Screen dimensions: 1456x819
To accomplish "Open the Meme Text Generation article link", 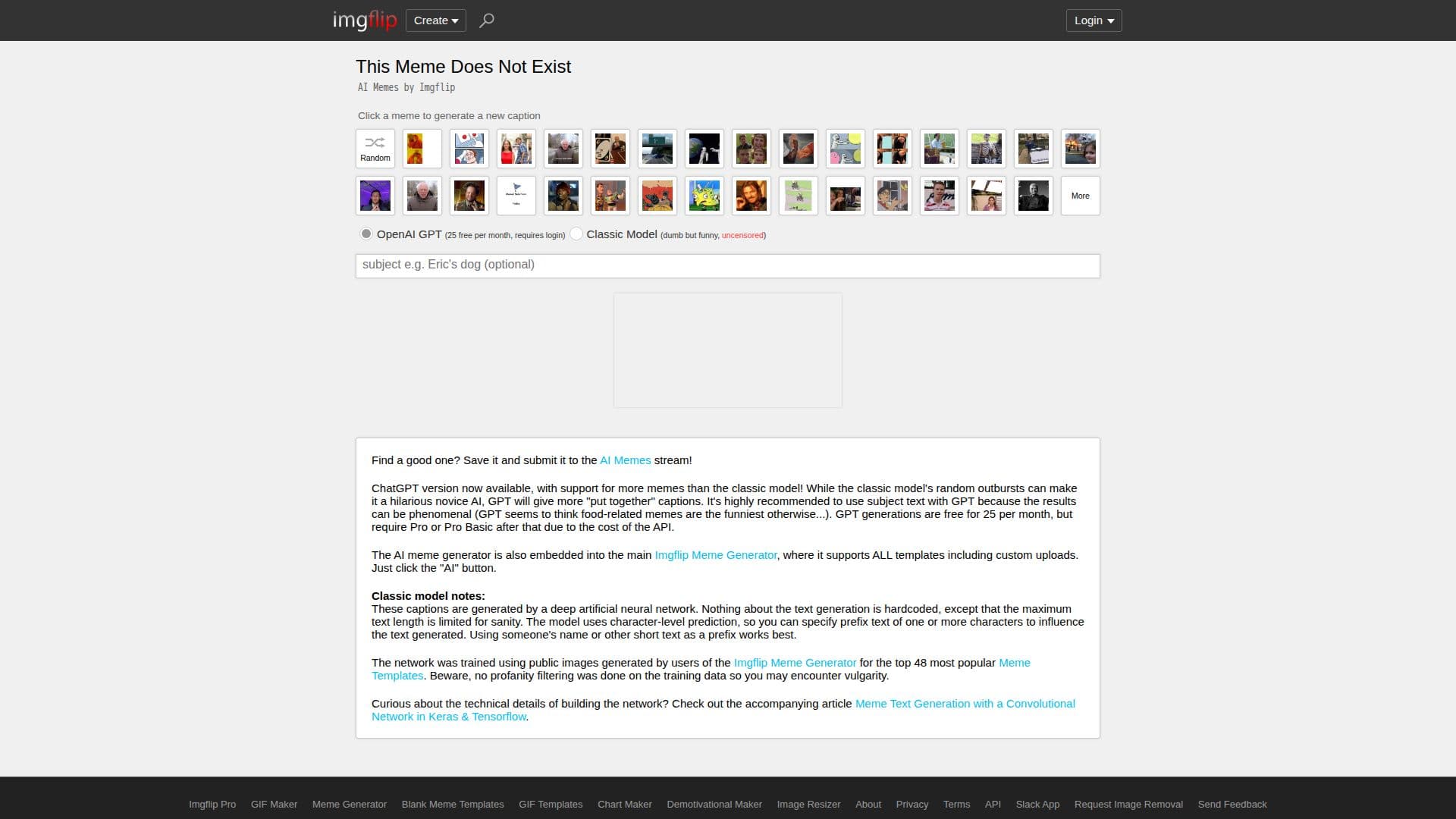I will point(723,710).
